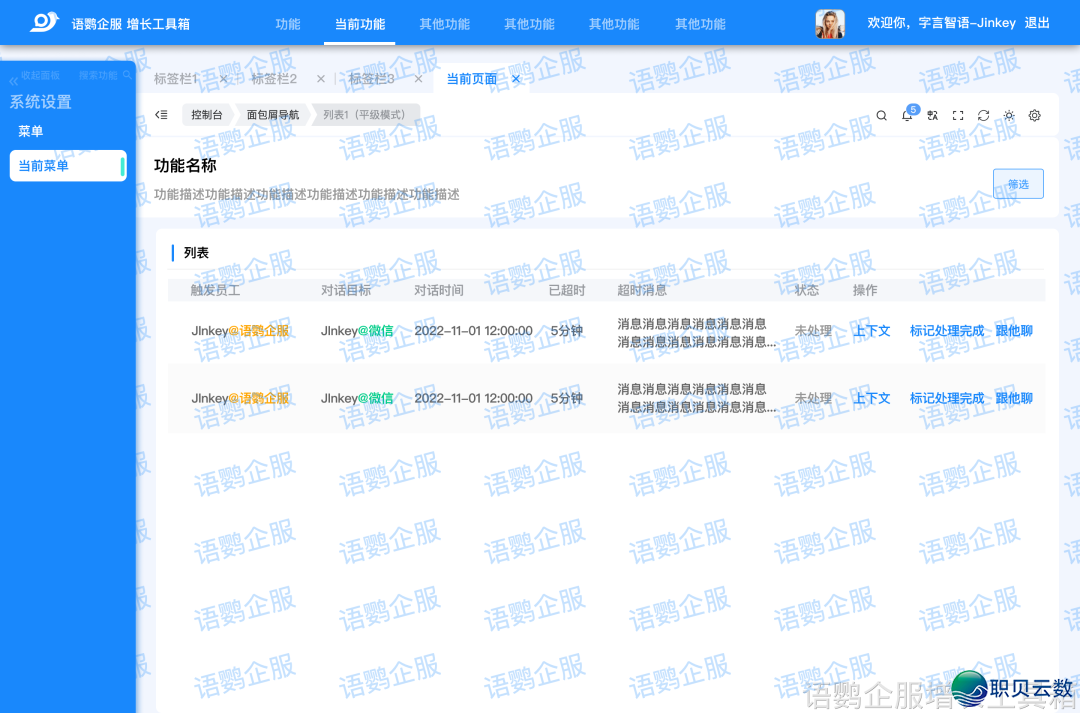Click the user avatar photo
Viewport: 1080px width, 713px height.
[x=830, y=23]
